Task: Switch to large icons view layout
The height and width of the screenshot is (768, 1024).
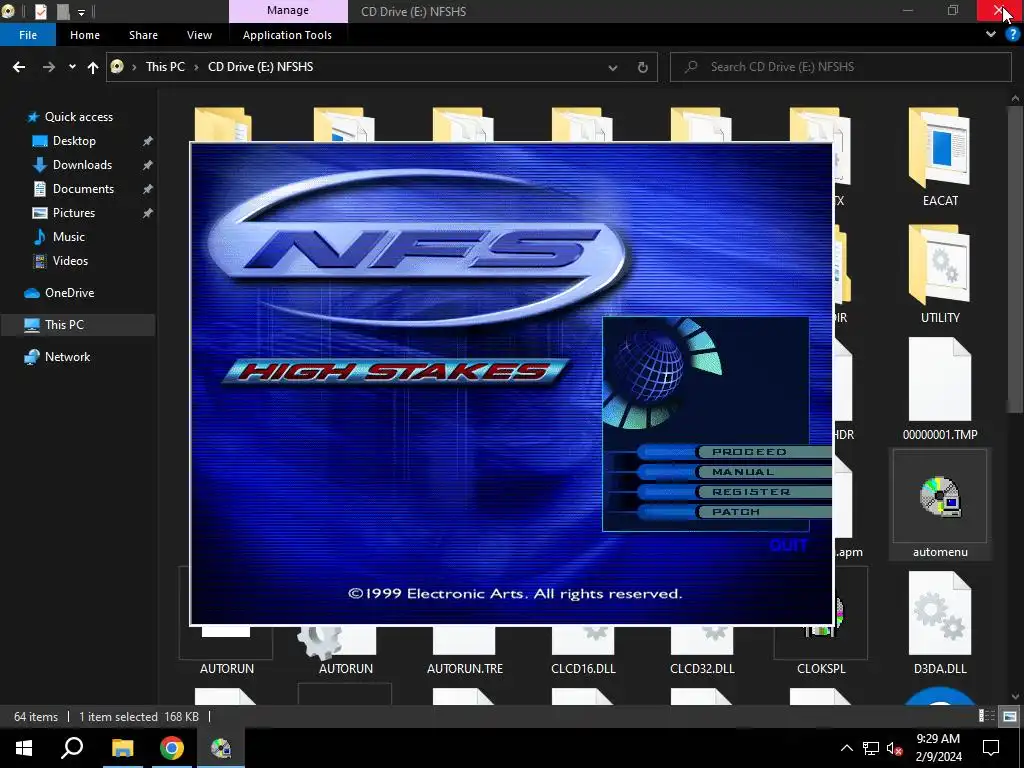Action: tap(1009, 716)
